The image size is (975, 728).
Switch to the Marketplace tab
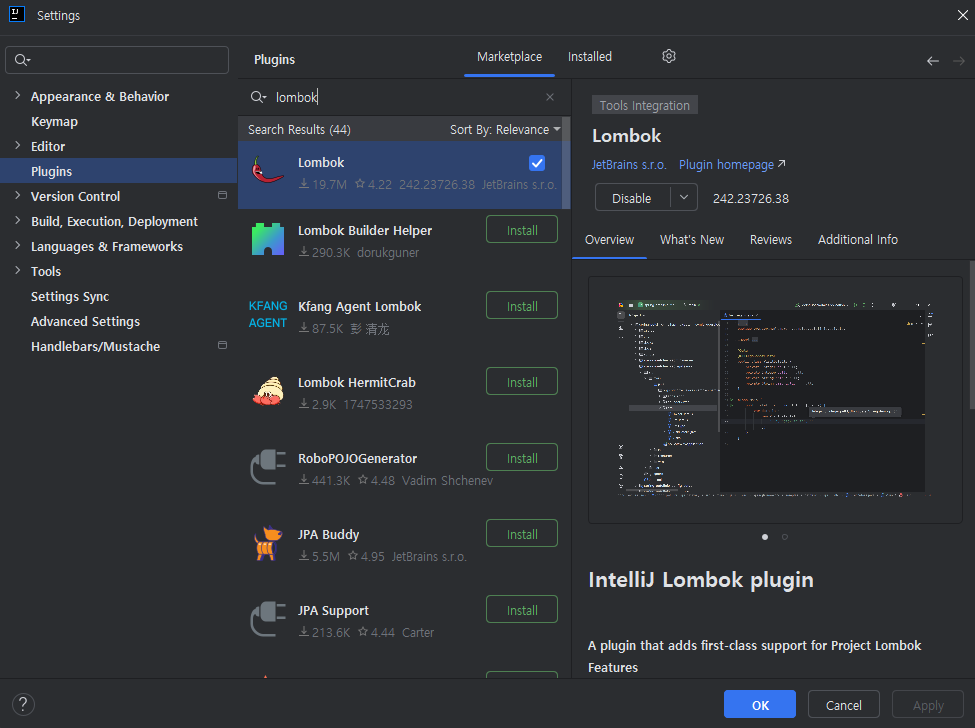[x=509, y=57]
